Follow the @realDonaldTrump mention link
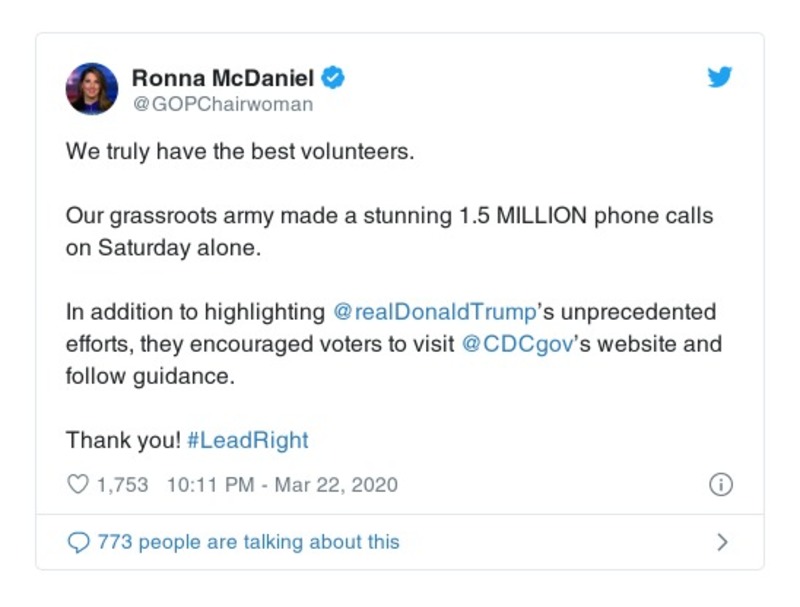 point(434,311)
